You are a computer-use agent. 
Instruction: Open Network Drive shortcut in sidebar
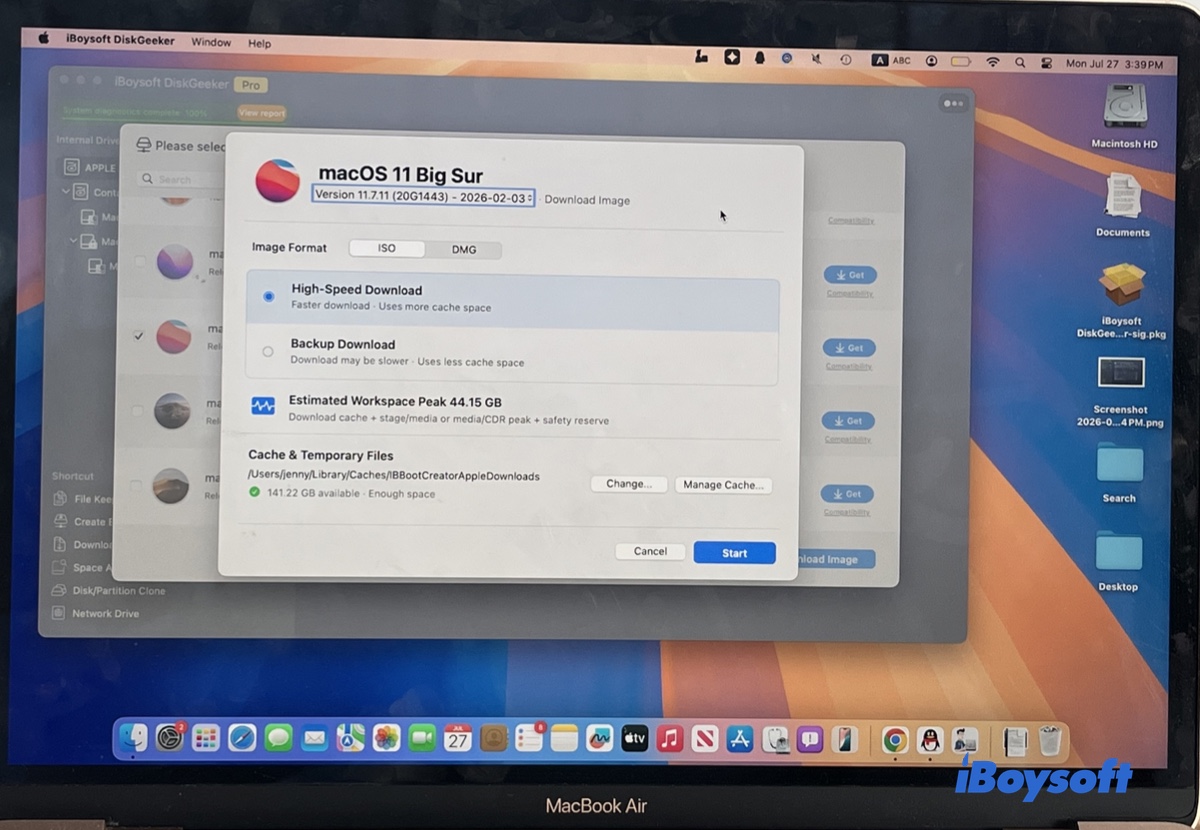coord(96,613)
